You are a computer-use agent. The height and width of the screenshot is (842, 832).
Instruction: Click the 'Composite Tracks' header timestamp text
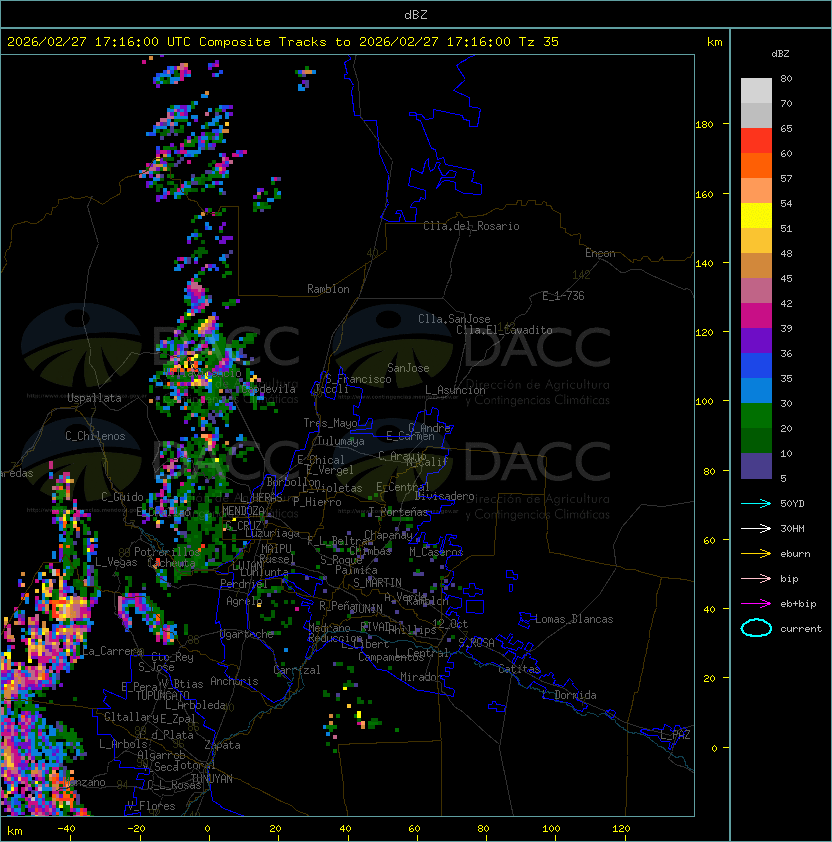click(x=283, y=41)
